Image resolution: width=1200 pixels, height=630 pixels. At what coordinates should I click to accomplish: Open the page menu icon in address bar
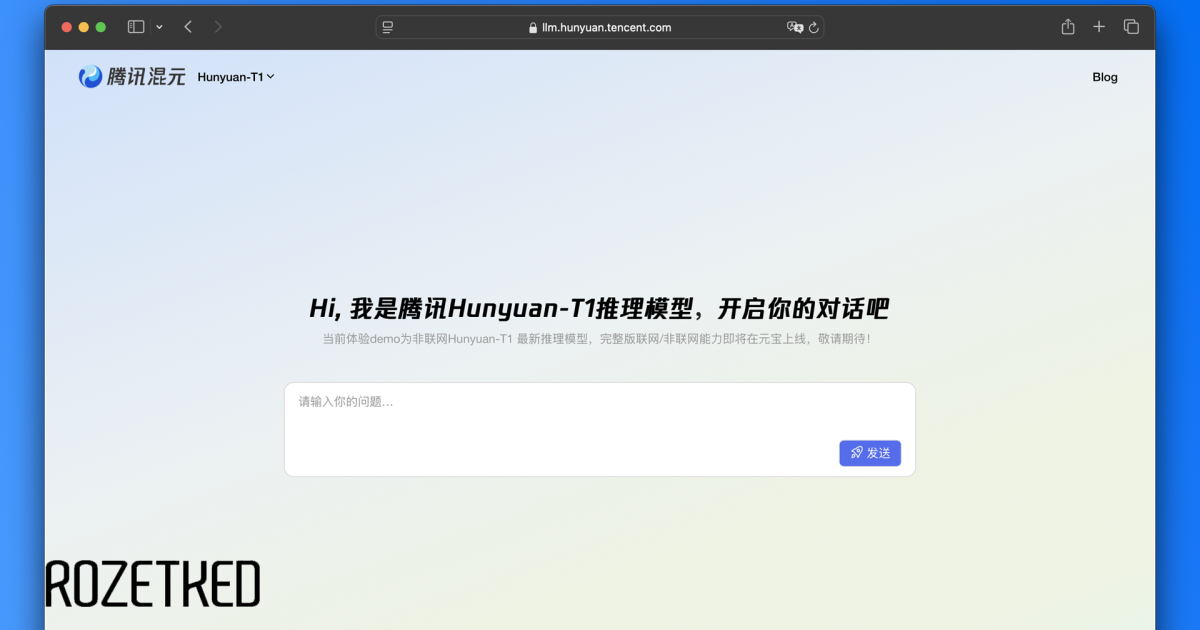pyautogui.click(x=388, y=27)
